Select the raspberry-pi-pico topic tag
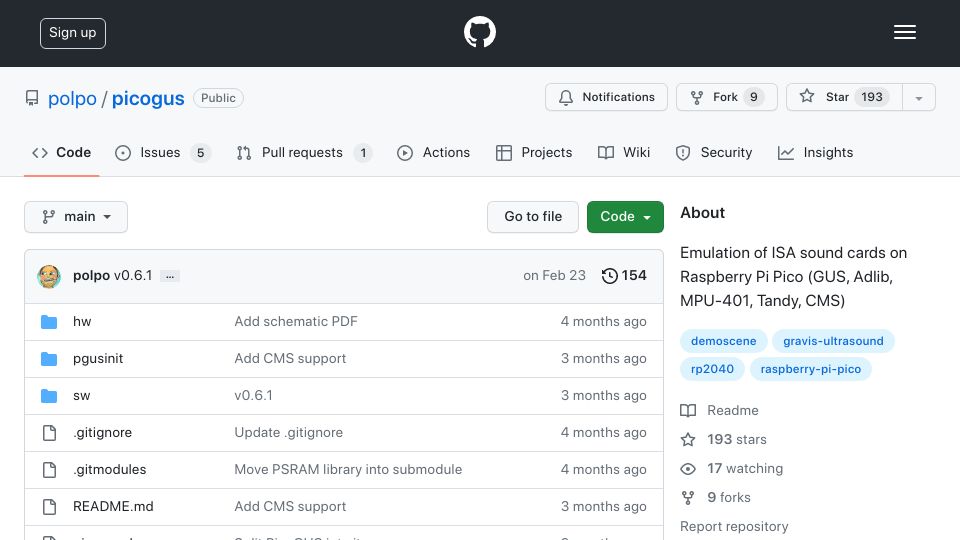 tap(811, 369)
